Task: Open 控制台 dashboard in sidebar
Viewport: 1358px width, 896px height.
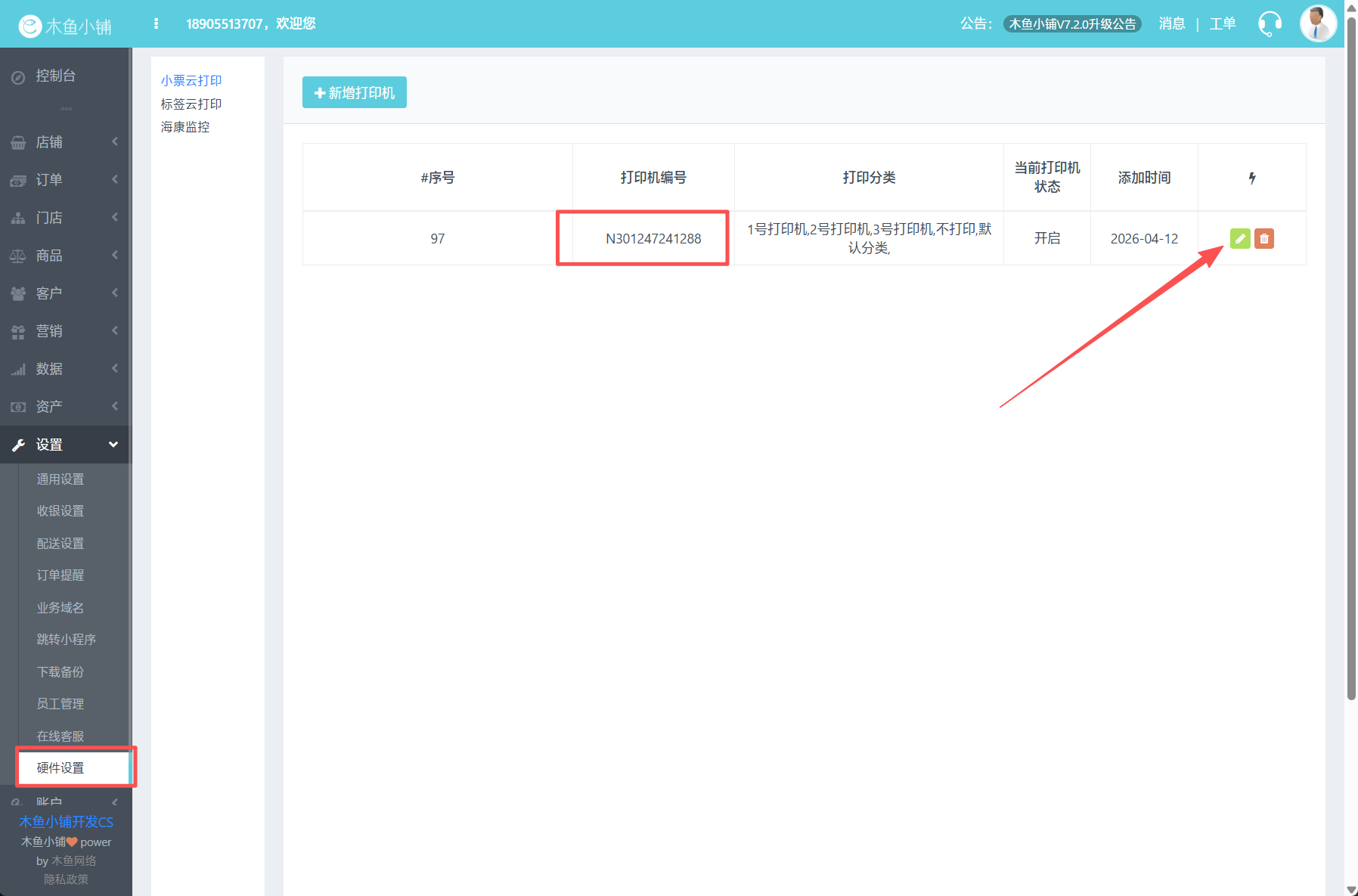Action: click(x=56, y=76)
